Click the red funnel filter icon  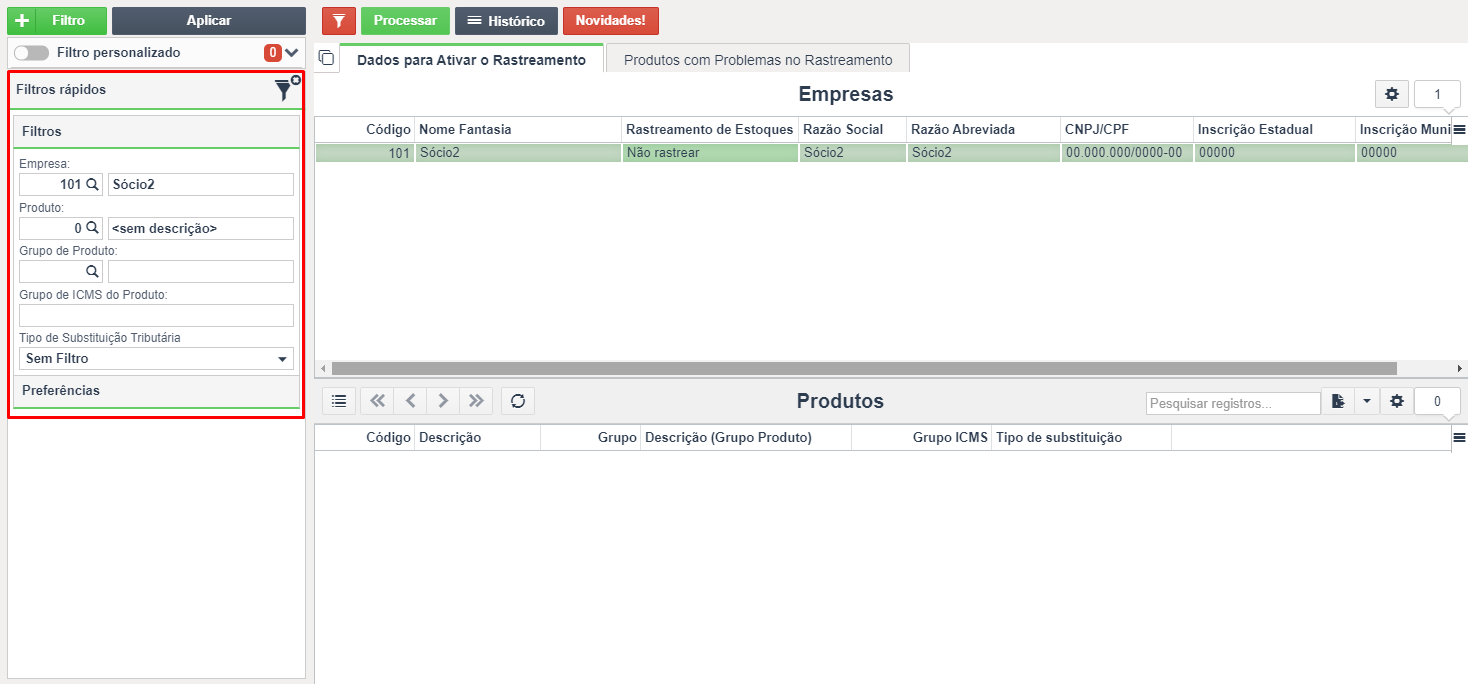(x=339, y=20)
